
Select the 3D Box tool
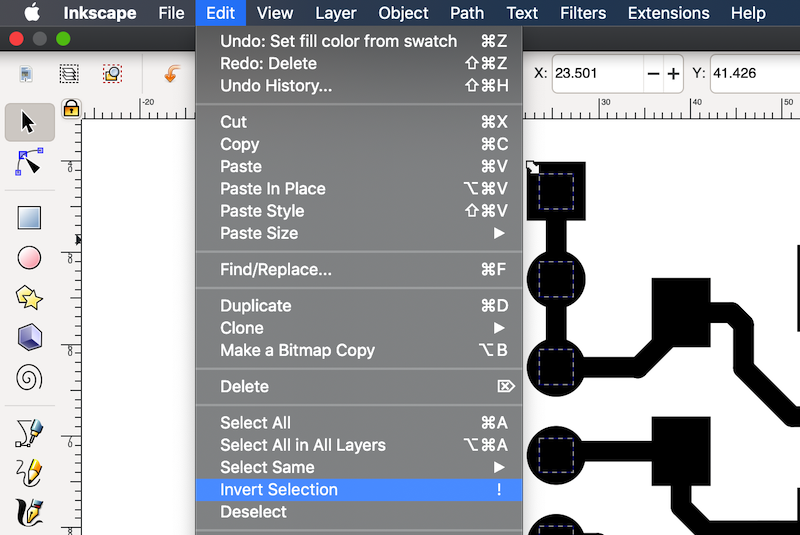(x=29, y=337)
